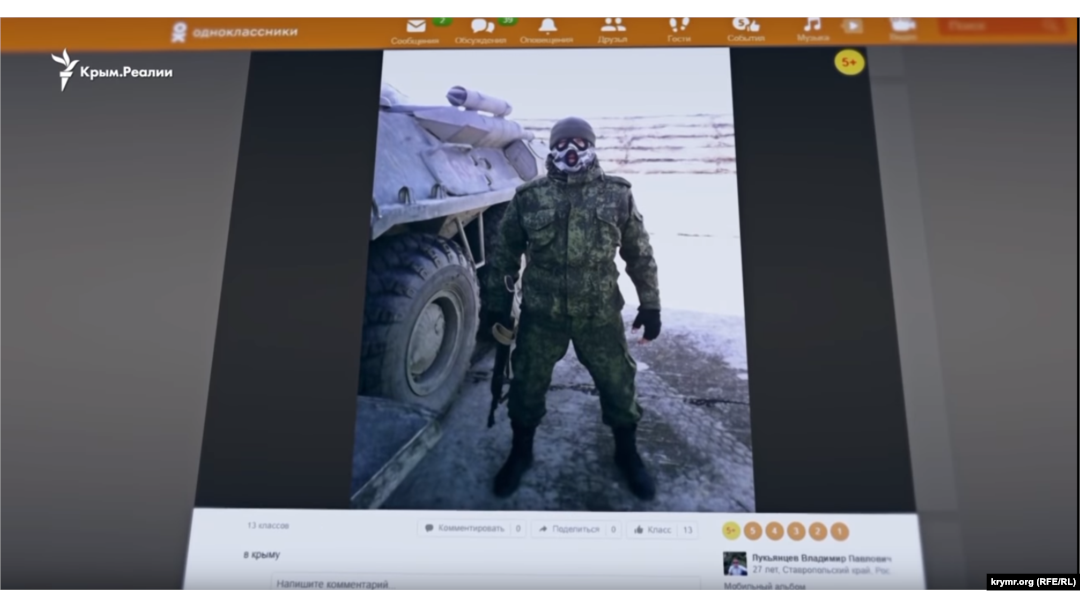
Task: Open Лукьянцев Владимир profile link
Action: tap(821, 558)
